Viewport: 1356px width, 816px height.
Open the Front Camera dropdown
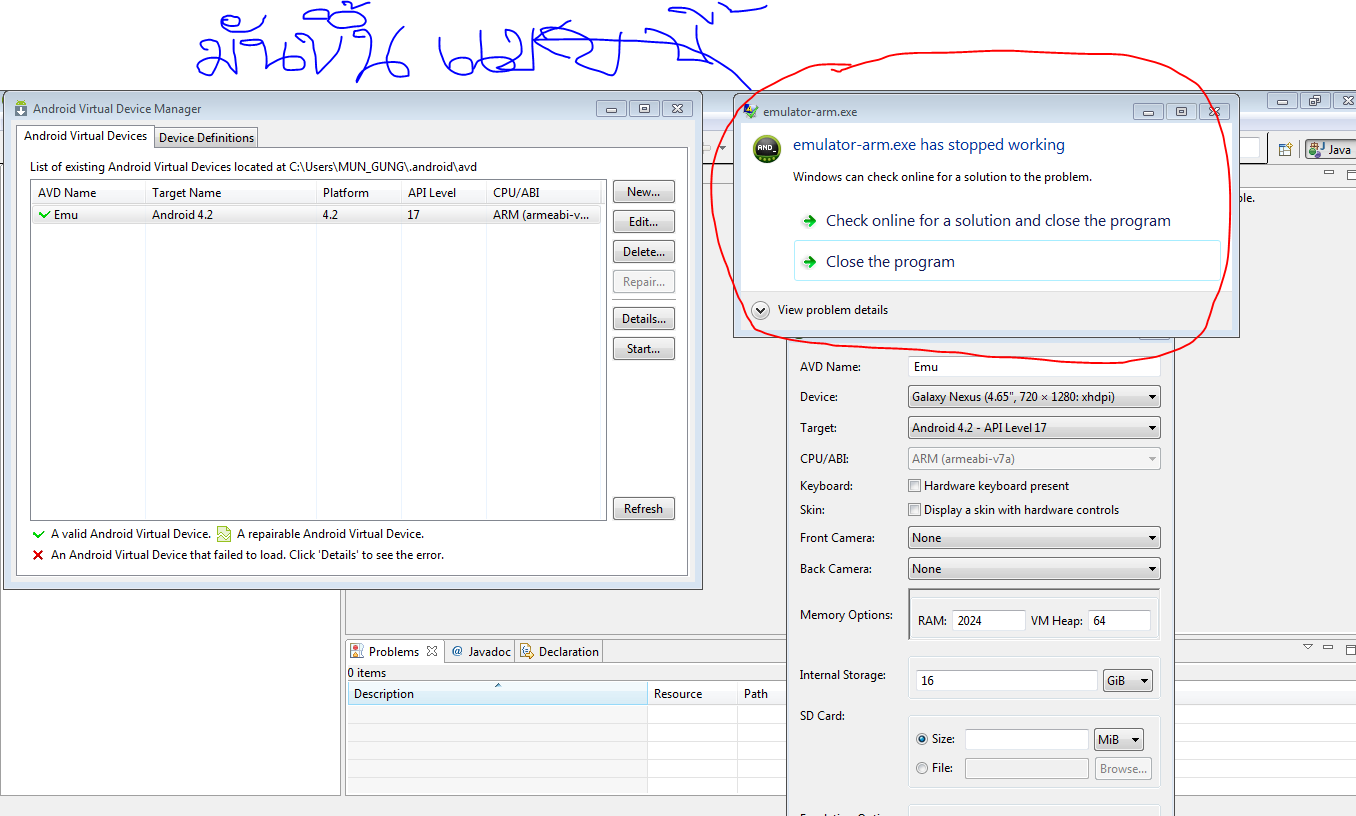[1034, 538]
